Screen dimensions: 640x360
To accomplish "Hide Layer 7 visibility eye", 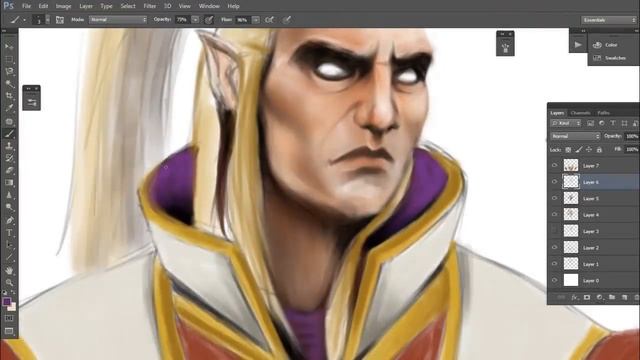I will click(x=554, y=165).
